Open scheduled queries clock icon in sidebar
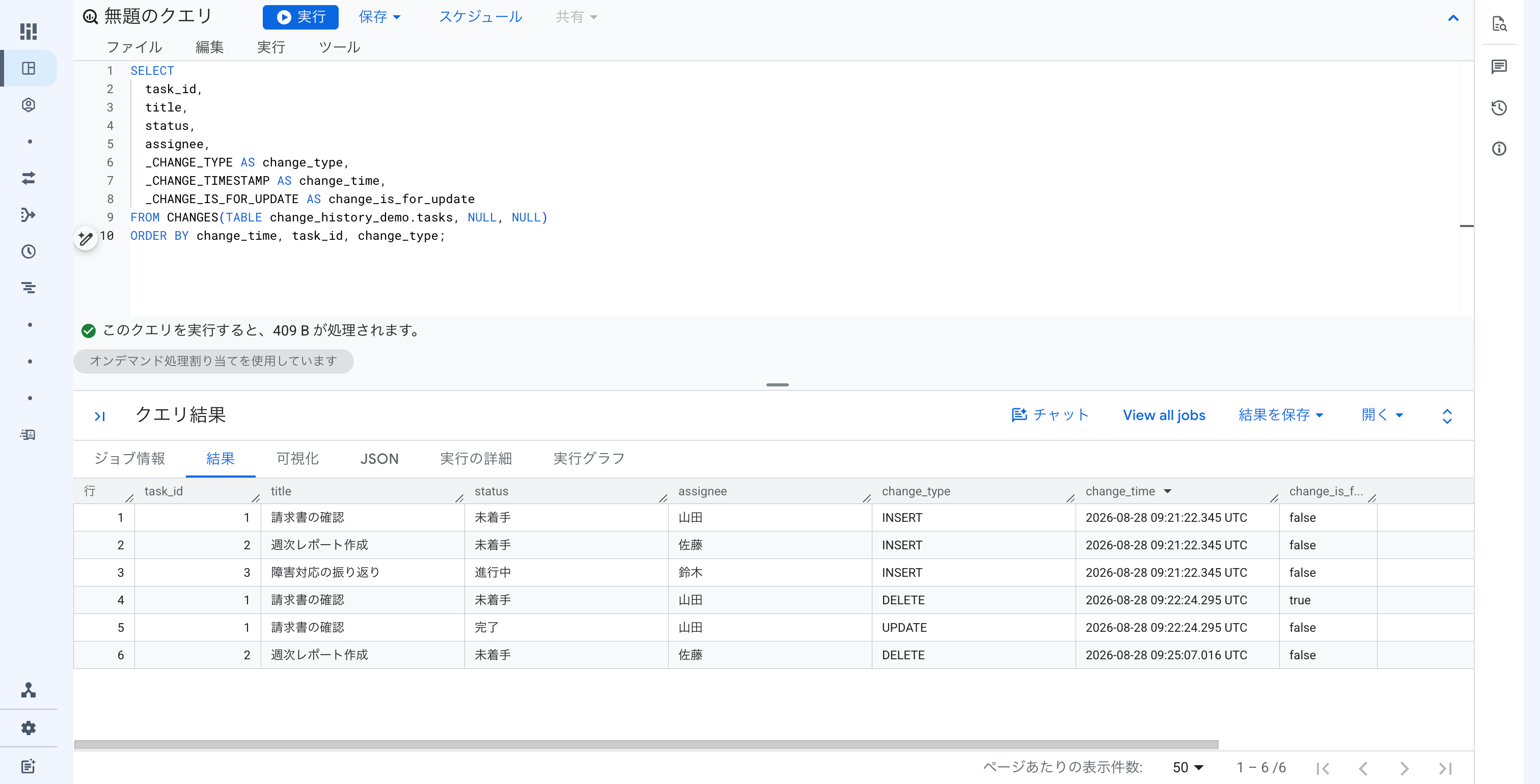The image size is (1540, 784). tap(28, 251)
